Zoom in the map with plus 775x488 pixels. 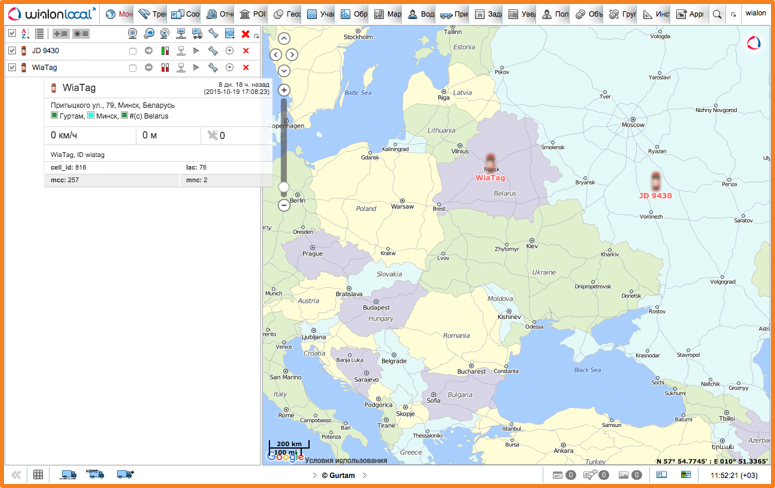coord(284,90)
